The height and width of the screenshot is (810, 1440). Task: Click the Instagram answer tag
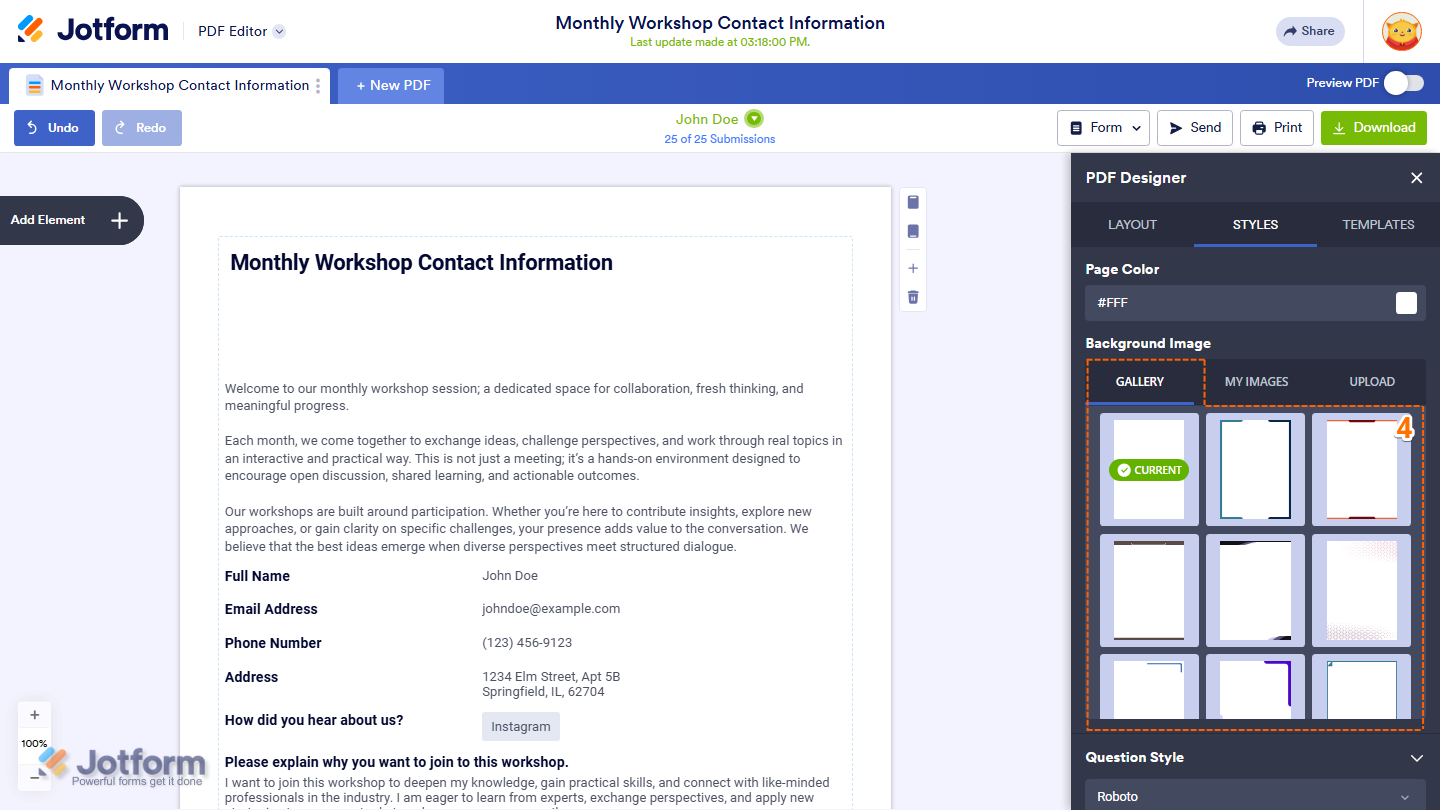[x=521, y=727]
